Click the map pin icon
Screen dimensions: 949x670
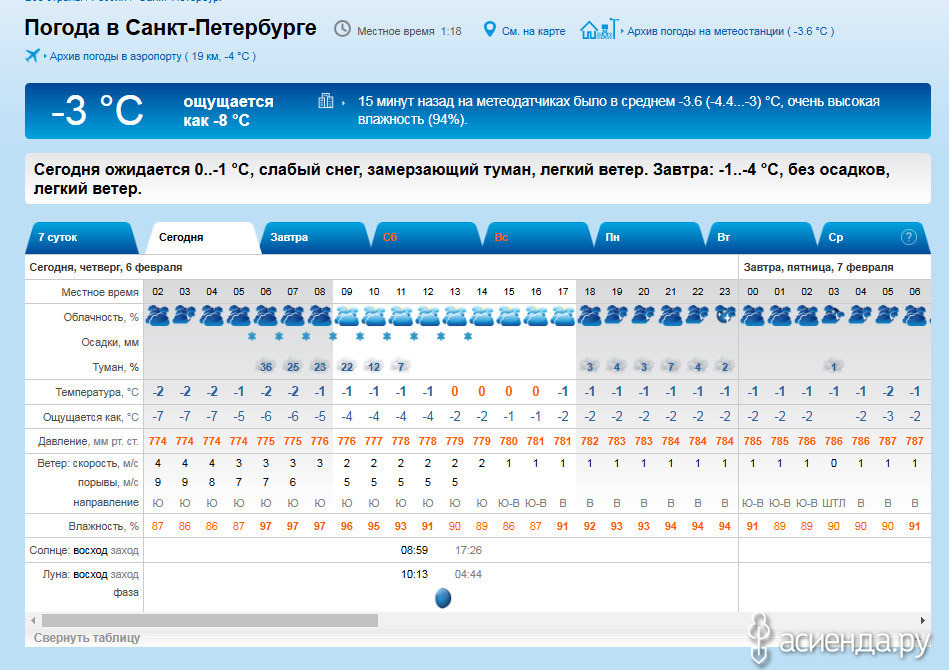(x=489, y=30)
